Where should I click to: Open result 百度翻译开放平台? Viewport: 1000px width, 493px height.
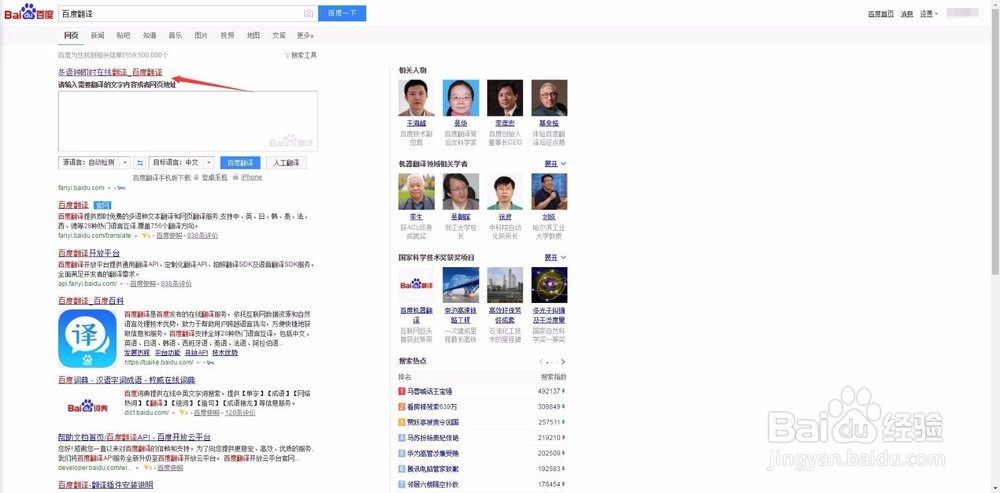[x=89, y=253]
